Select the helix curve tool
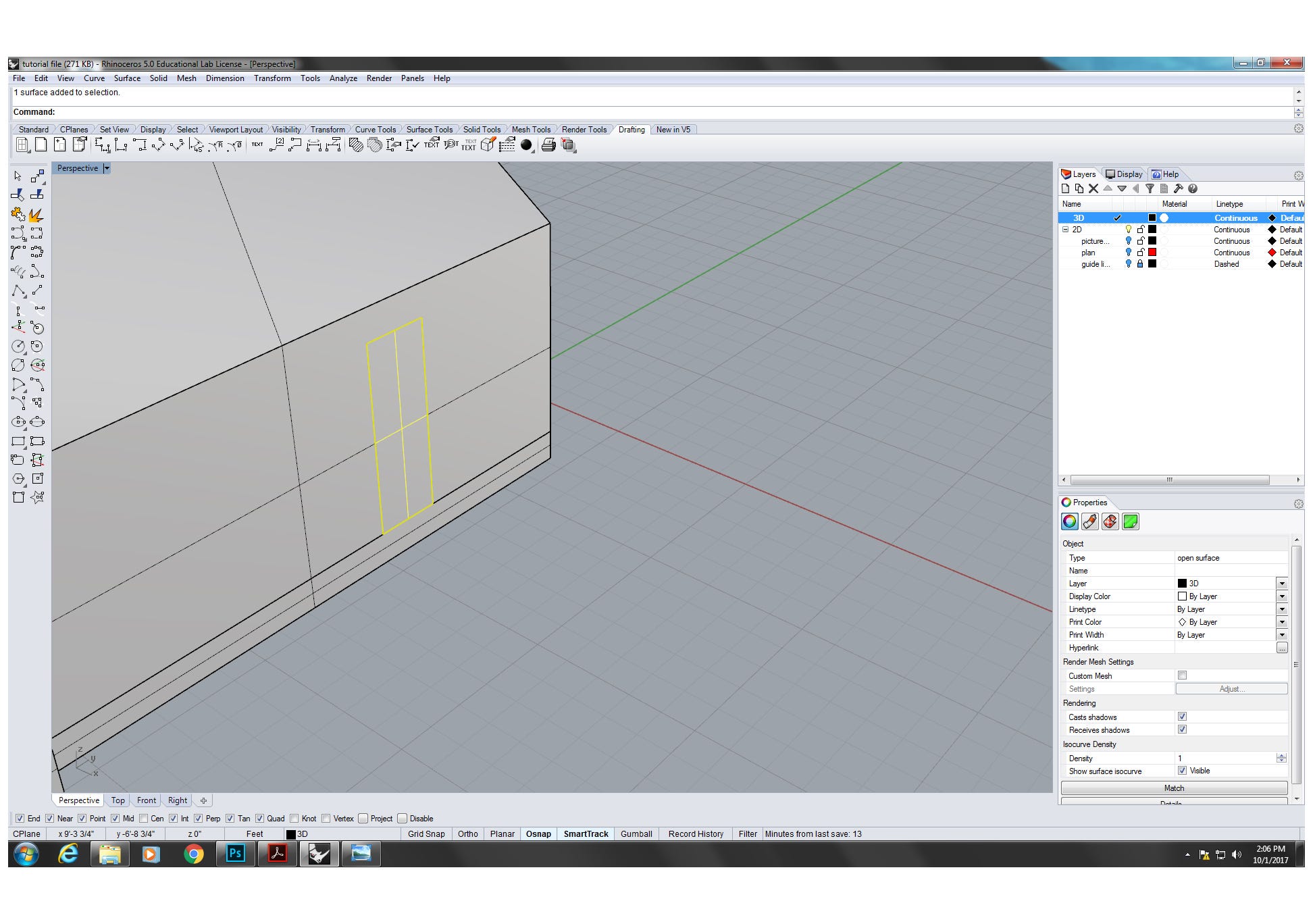The height and width of the screenshot is (924, 1313). pyautogui.click(x=18, y=272)
